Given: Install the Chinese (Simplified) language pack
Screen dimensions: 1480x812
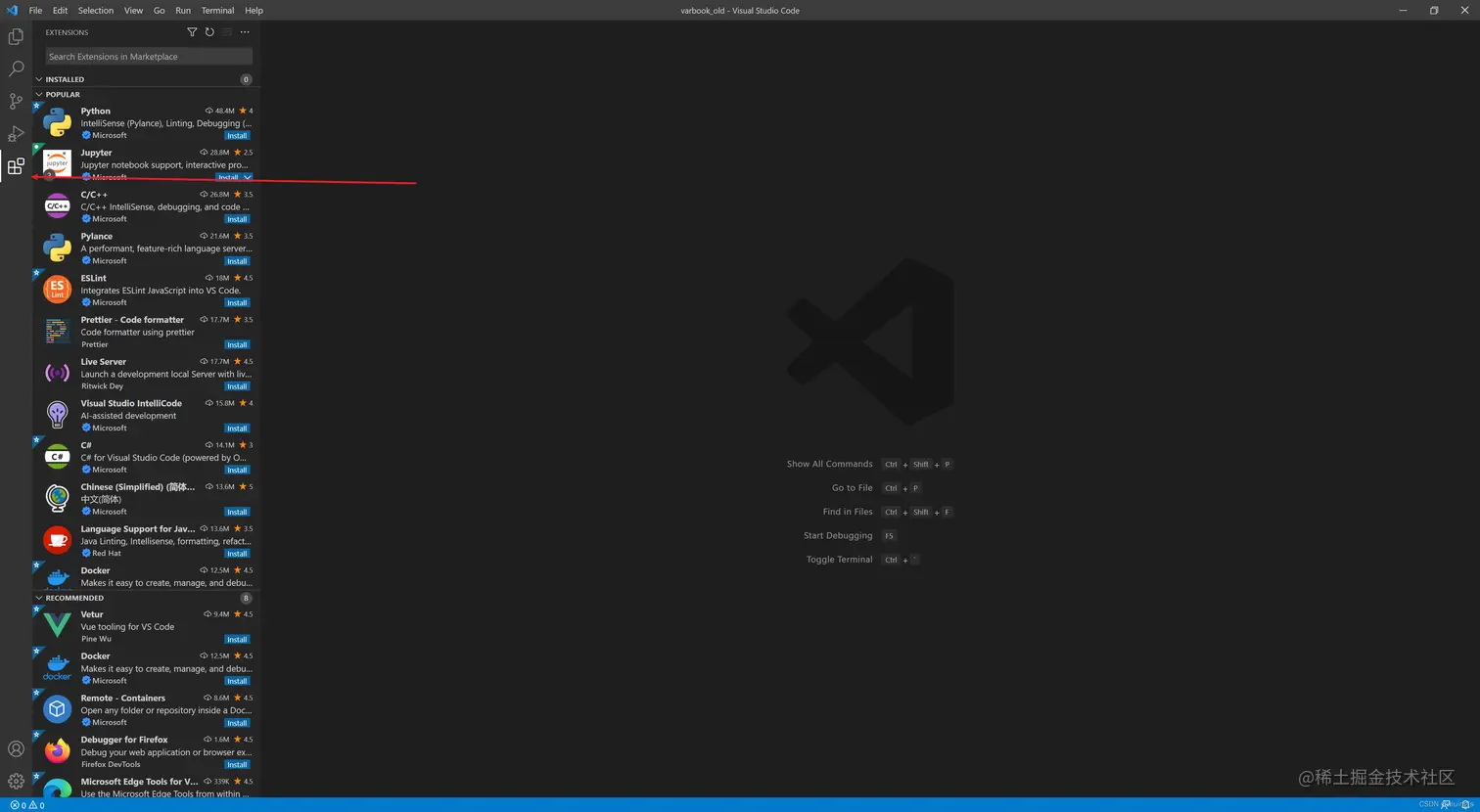Looking at the screenshot, I should 237,512.
